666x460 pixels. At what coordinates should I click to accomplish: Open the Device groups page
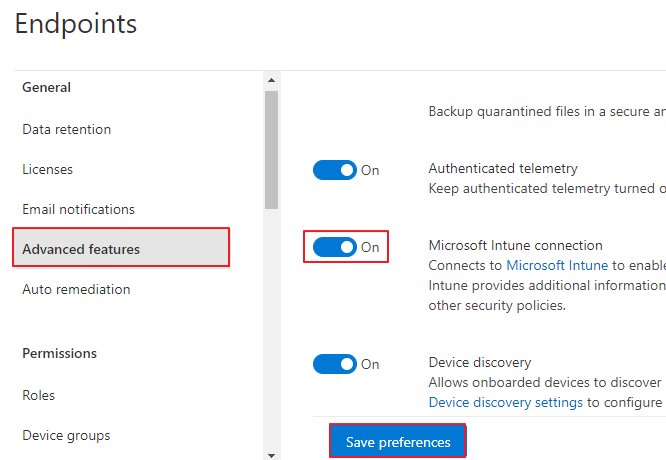coord(66,435)
